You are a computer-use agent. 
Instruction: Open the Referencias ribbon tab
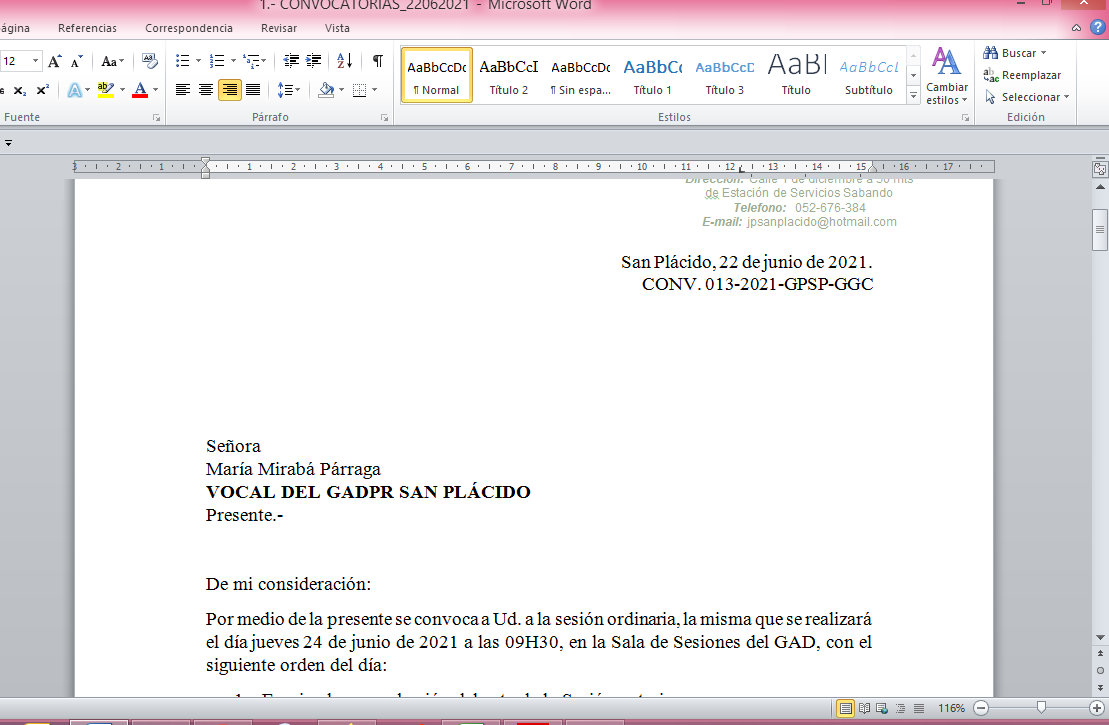point(87,28)
